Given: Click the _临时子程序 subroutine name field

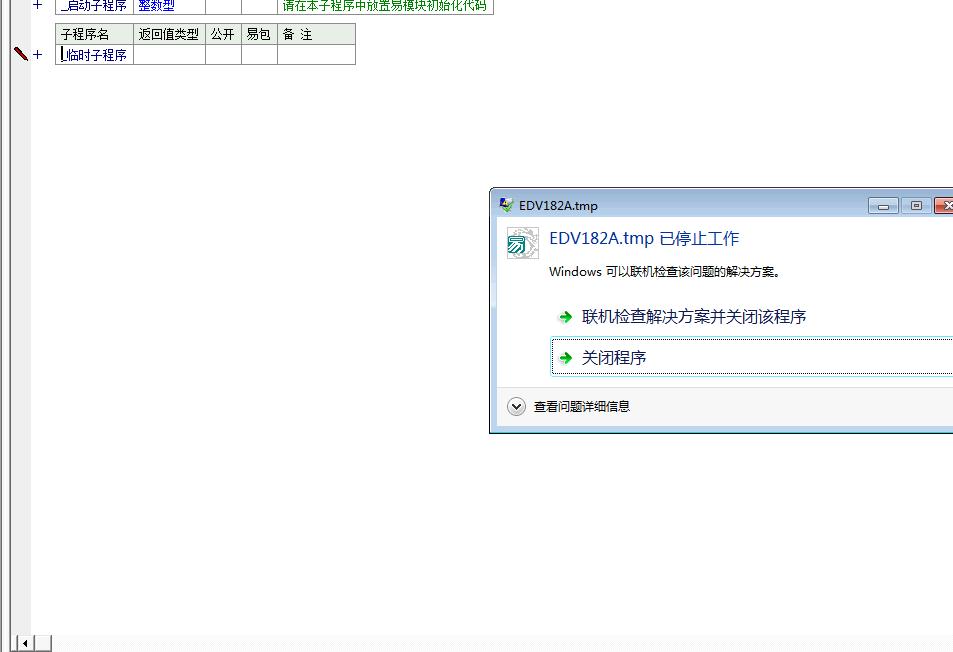Looking at the screenshot, I should click(95, 55).
